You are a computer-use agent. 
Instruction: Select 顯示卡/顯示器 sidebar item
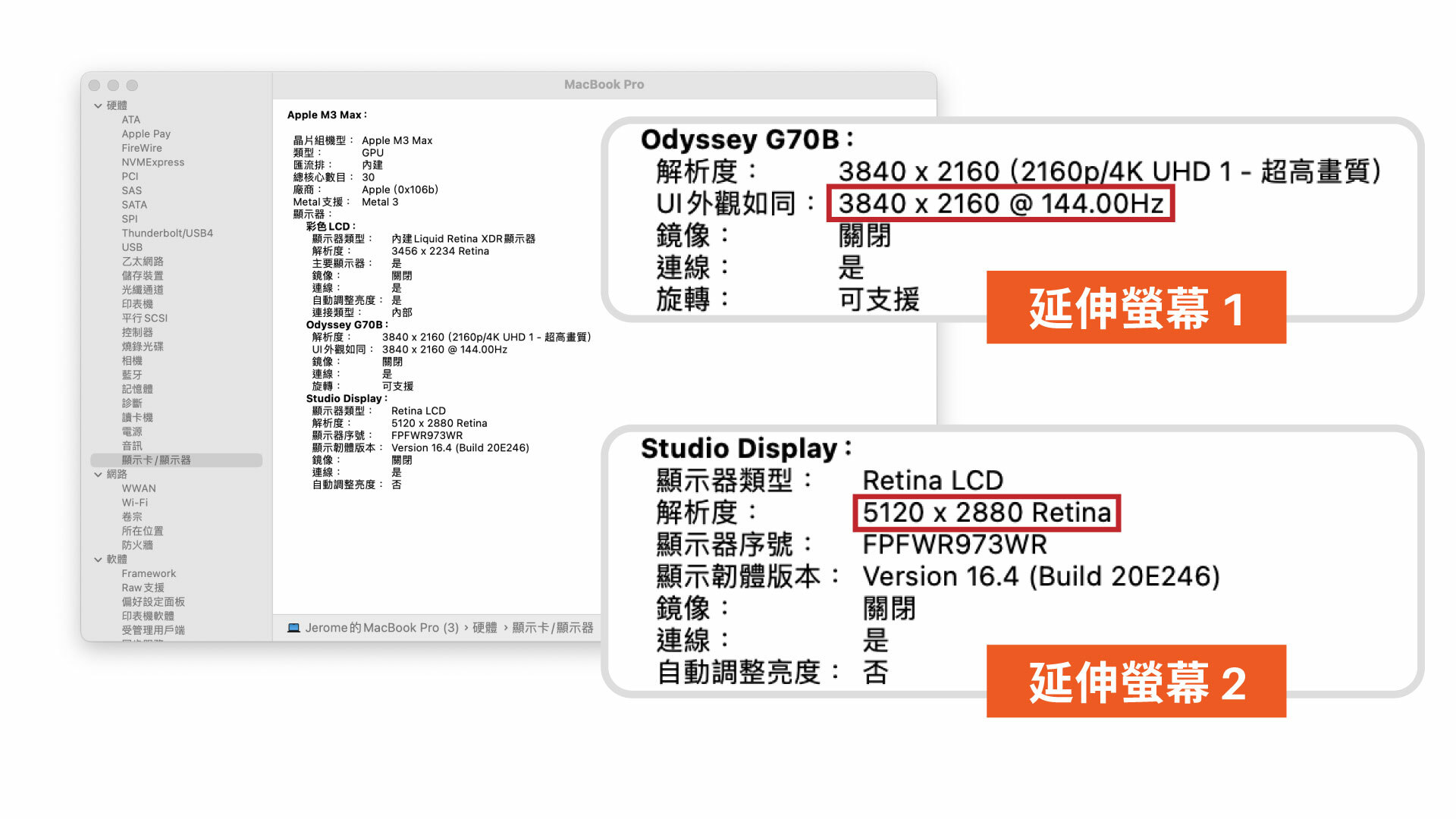tap(156, 460)
